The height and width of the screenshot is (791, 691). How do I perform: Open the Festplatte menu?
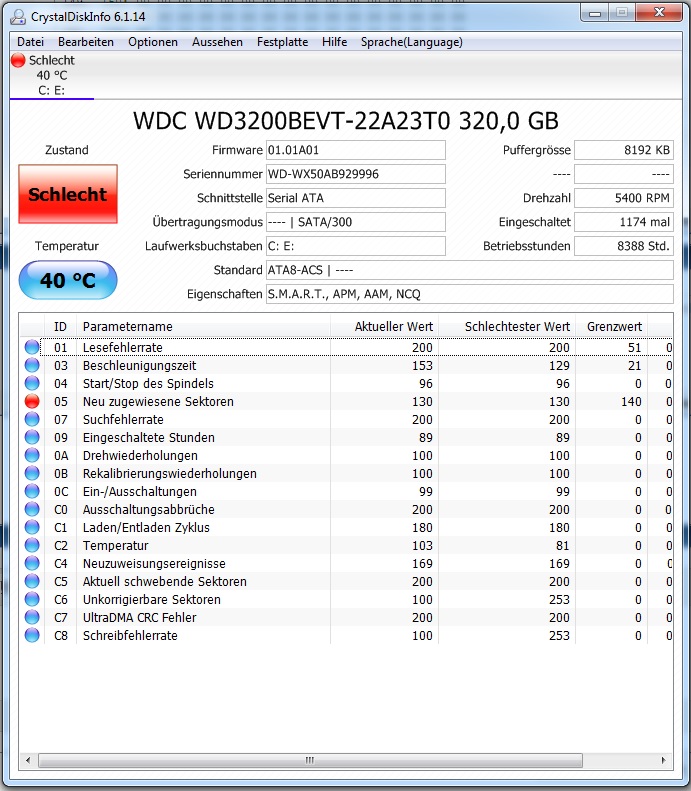282,42
